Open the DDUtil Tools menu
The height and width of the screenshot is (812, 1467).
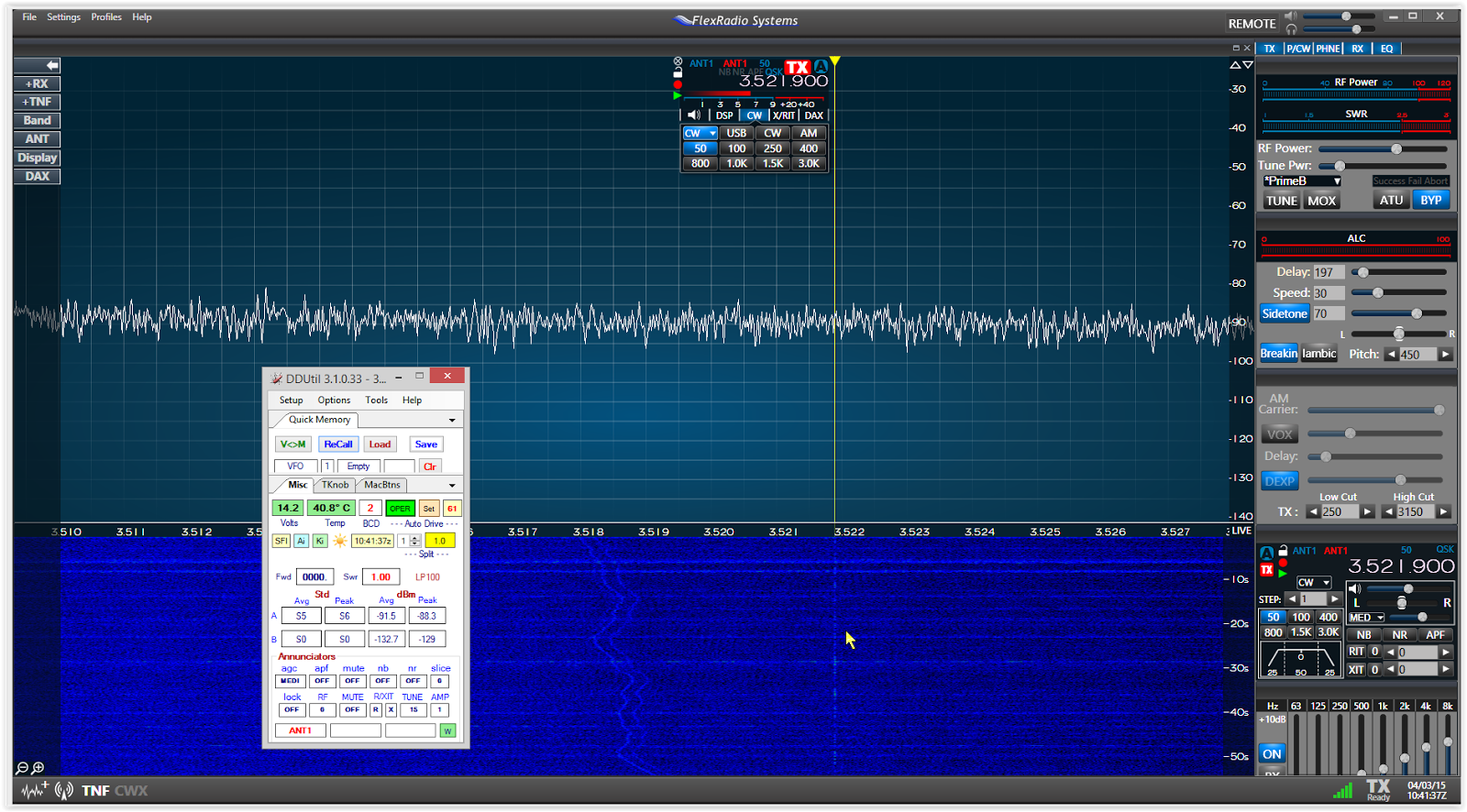pyautogui.click(x=376, y=401)
